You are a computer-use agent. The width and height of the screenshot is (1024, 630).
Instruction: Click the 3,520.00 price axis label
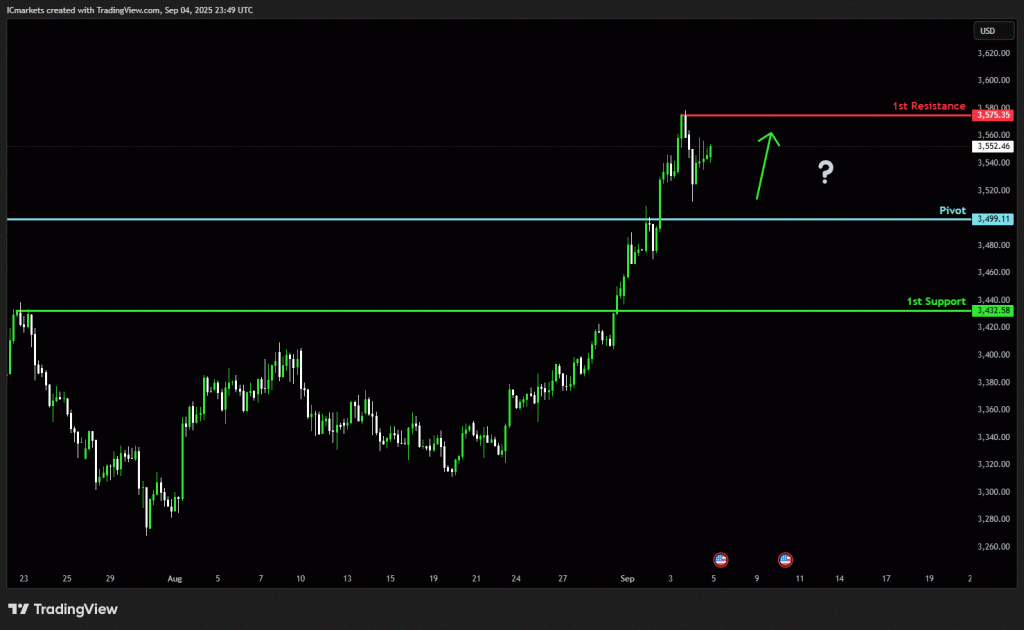[x=993, y=191]
